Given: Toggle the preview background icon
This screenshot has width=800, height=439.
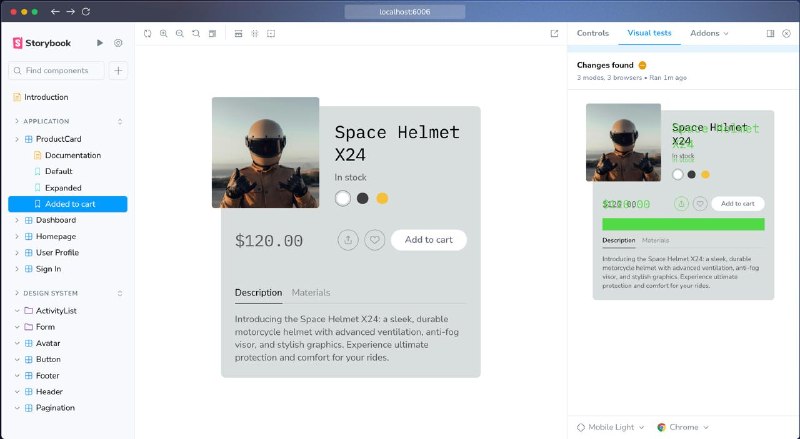Looking at the screenshot, I should coord(212,34).
